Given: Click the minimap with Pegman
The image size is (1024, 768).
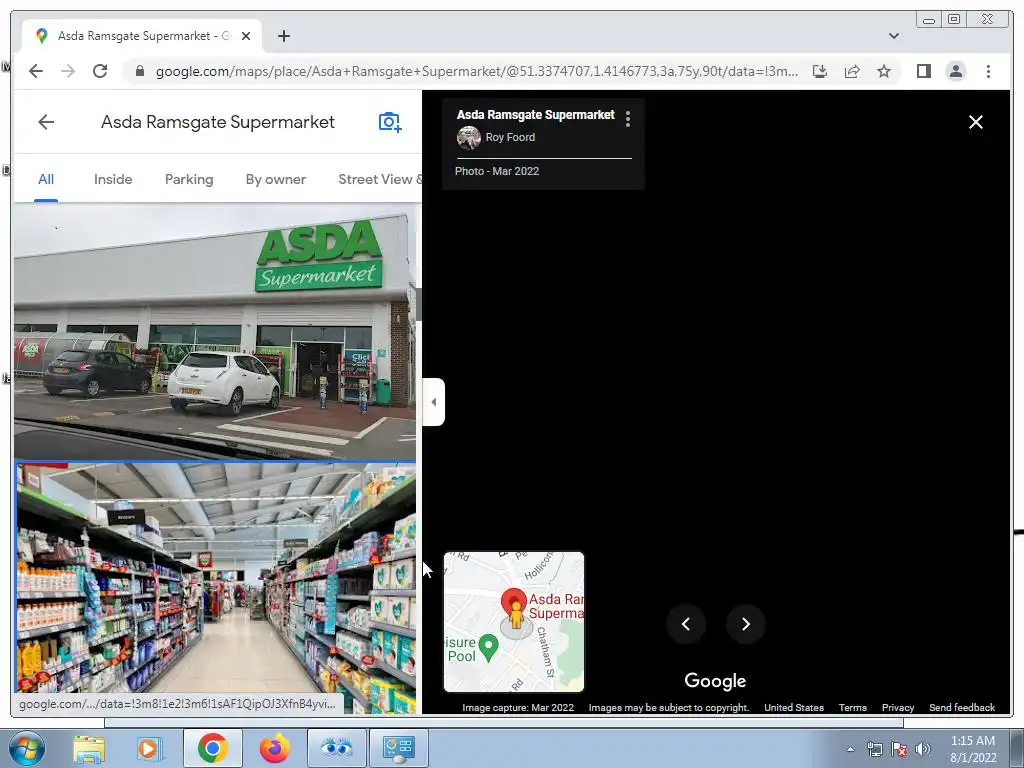Looking at the screenshot, I should pos(514,622).
